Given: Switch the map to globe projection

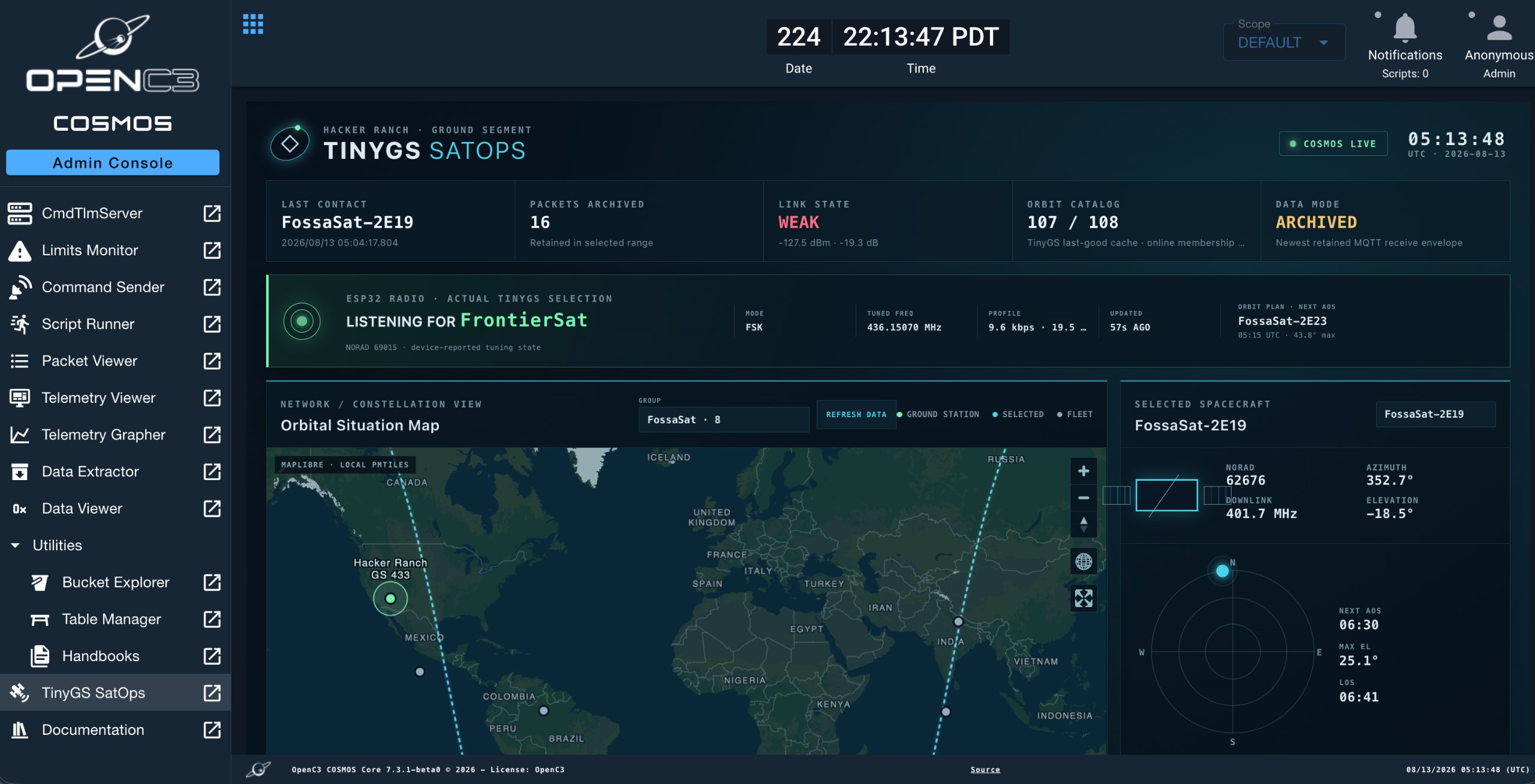Looking at the screenshot, I should (x=1083, y=562).
